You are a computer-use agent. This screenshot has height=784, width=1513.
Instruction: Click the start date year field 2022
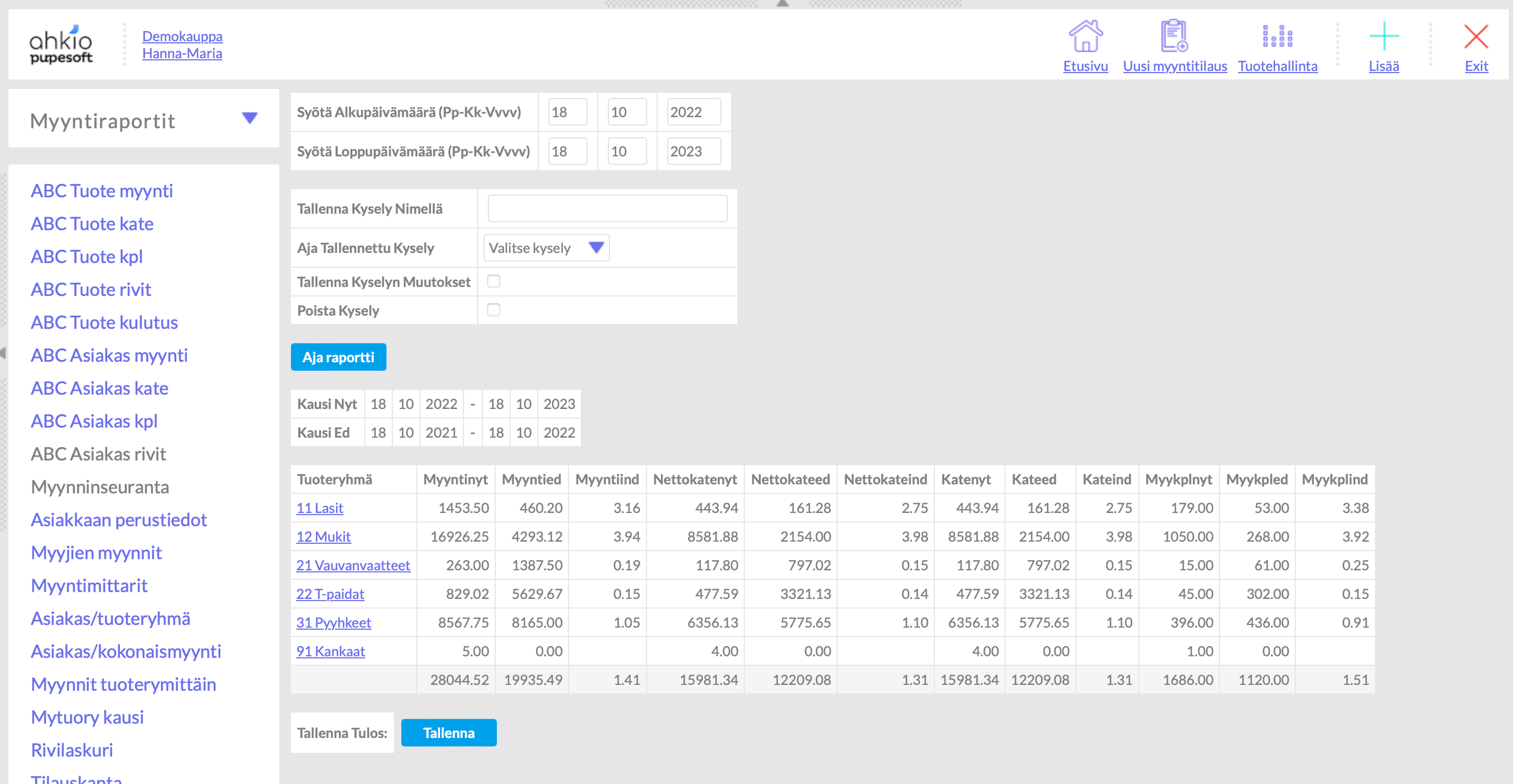pos(694,112)
